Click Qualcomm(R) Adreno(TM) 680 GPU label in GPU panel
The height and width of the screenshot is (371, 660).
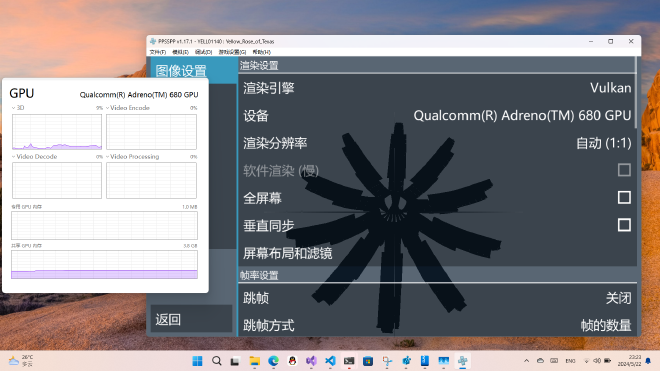(x=139, y=95)
